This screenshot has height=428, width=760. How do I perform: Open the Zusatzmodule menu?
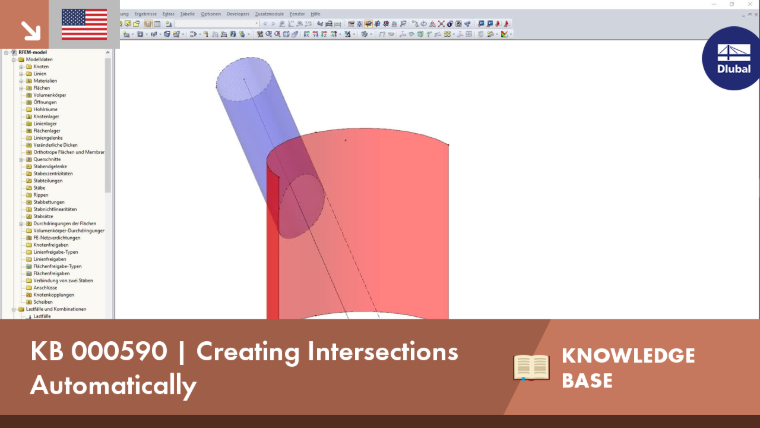coord(269,14)
